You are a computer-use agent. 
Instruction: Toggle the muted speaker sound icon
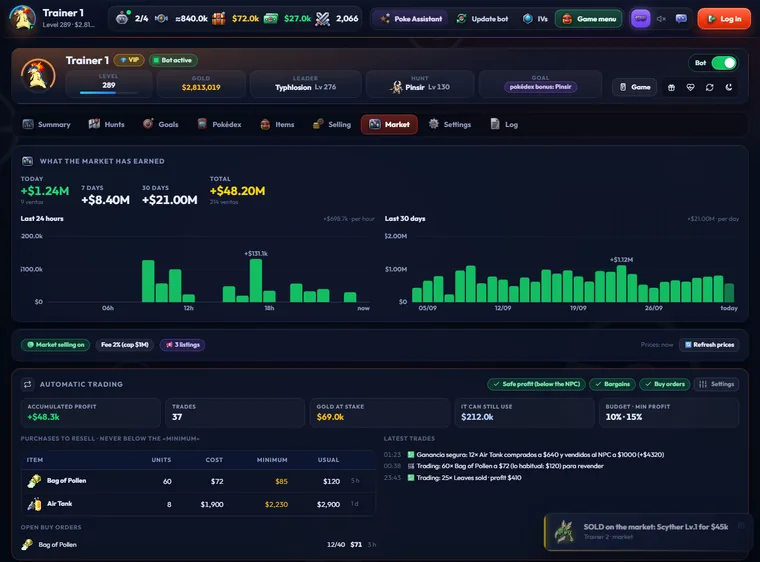(661, 19)
